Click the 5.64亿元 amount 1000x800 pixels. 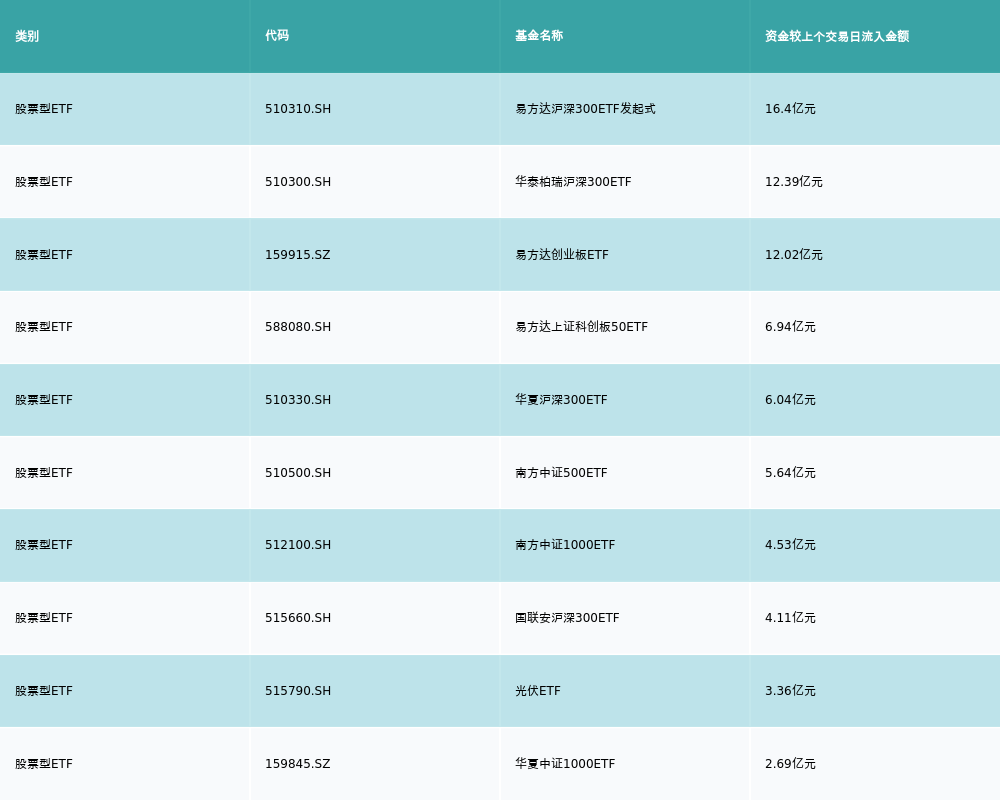tap(790, 473)
